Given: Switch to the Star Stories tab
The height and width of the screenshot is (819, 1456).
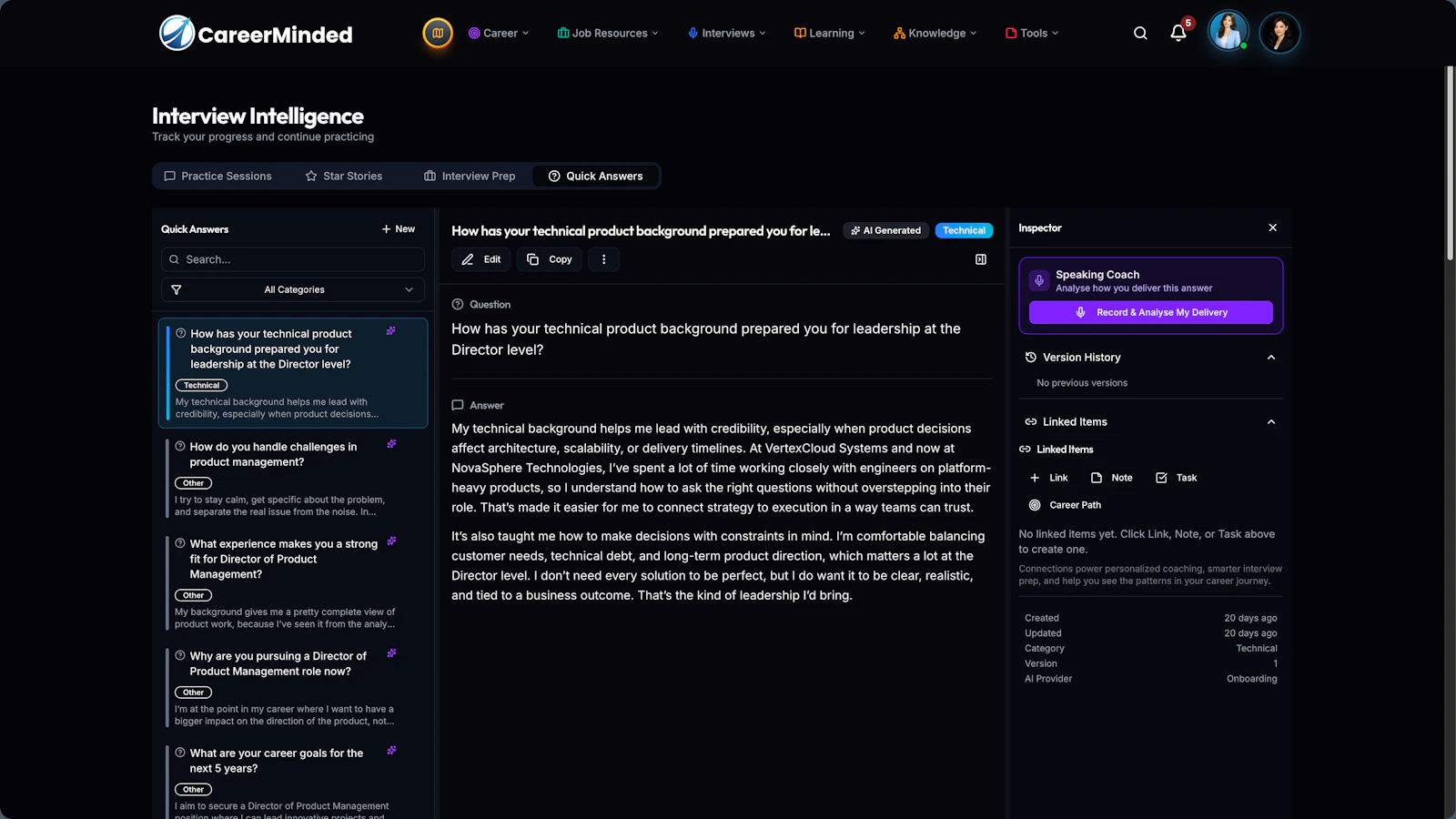Looking at the screenshot, I should pos(344,176).
